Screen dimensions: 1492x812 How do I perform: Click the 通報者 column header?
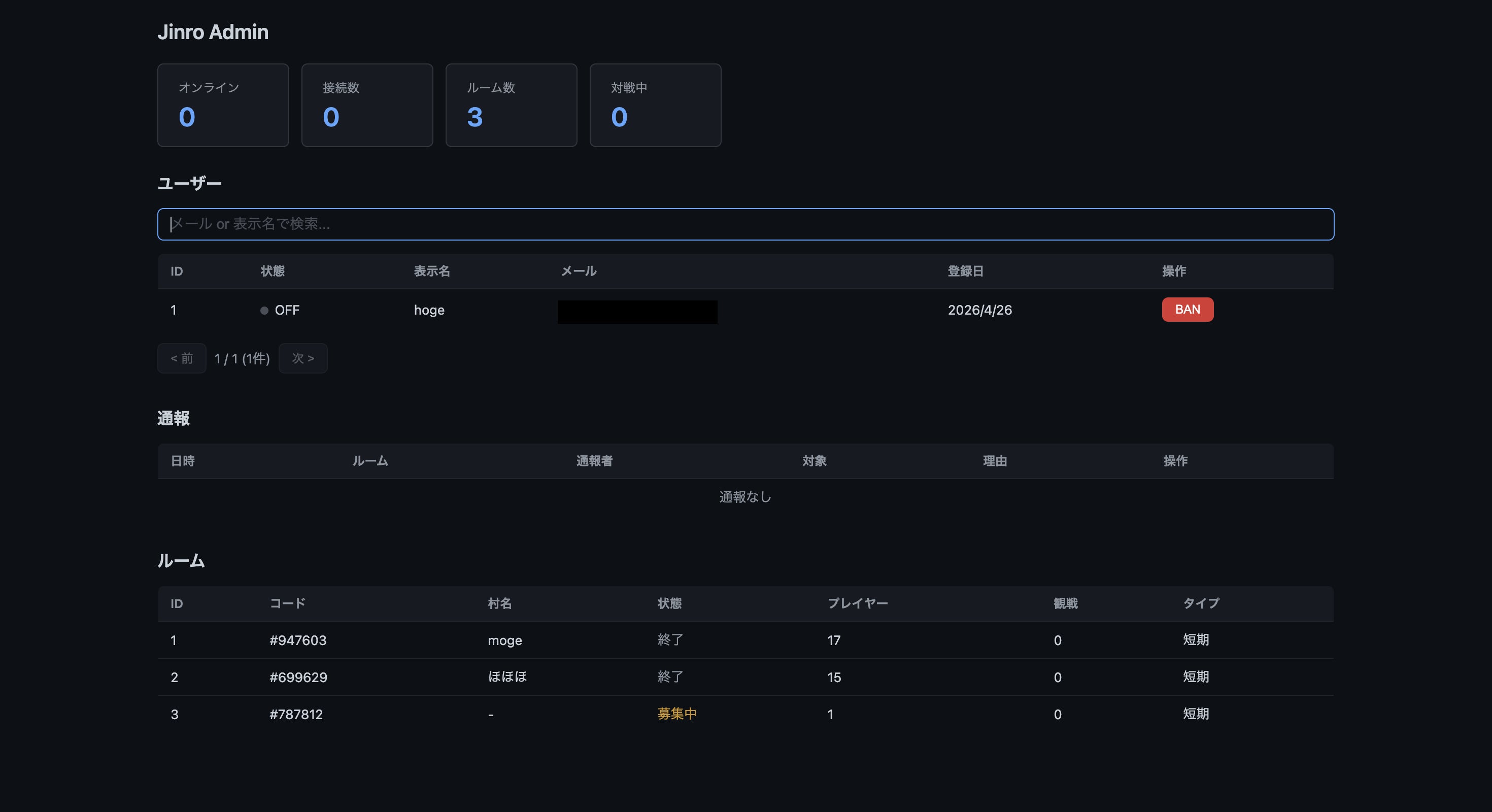tap(594, 461)
